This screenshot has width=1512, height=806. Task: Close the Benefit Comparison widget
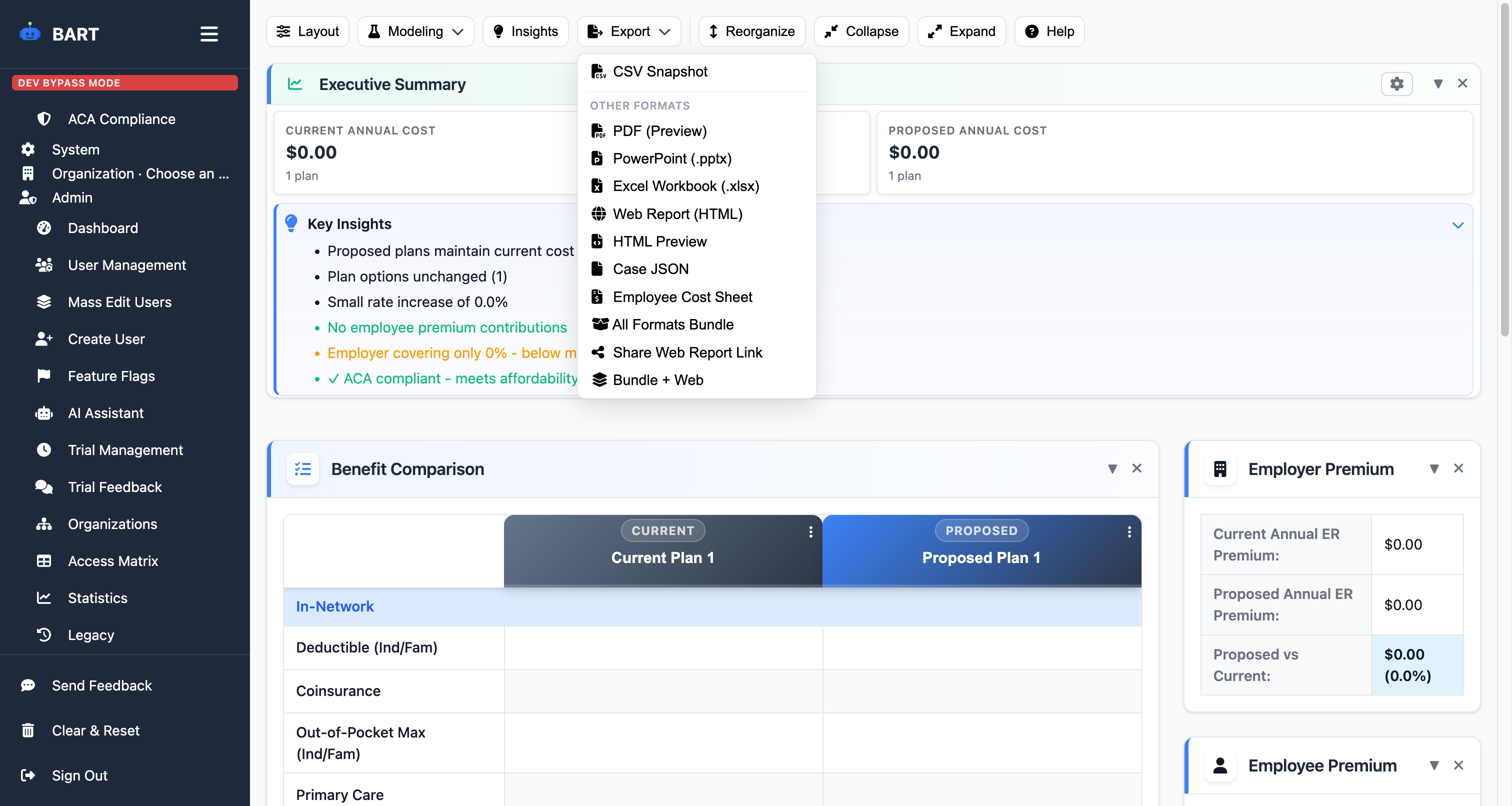1137,468
